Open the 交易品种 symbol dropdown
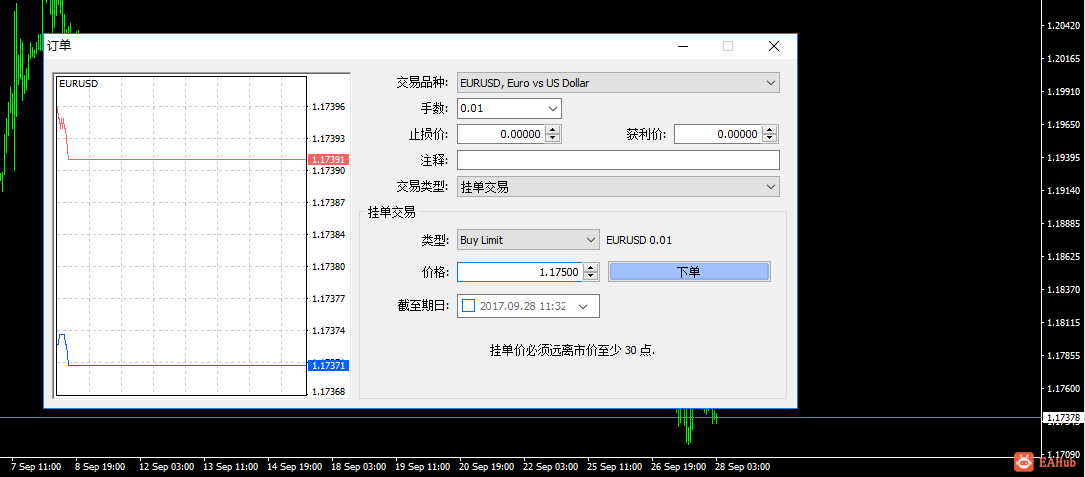The width and height of the screenshot is (1085, 477). pos(618,83)
